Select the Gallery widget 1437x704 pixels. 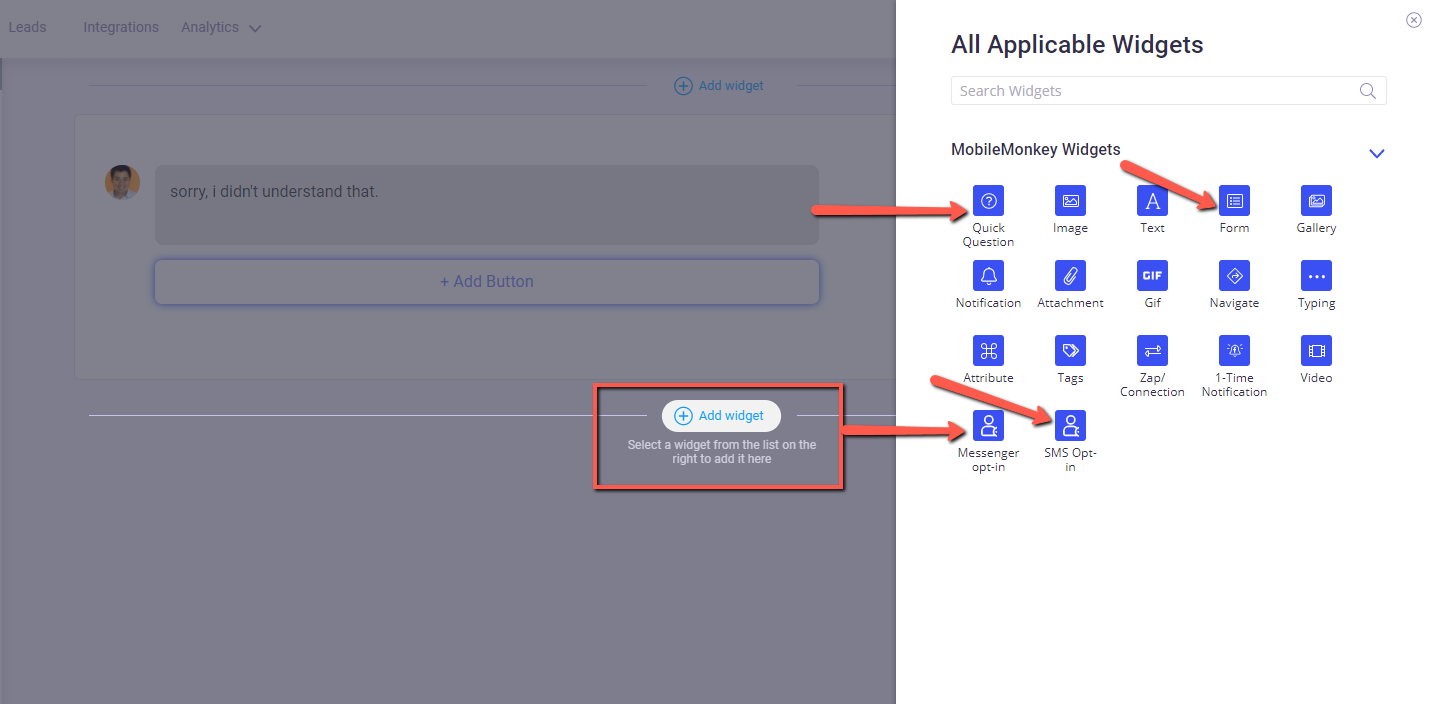[x=1316, y=201]
